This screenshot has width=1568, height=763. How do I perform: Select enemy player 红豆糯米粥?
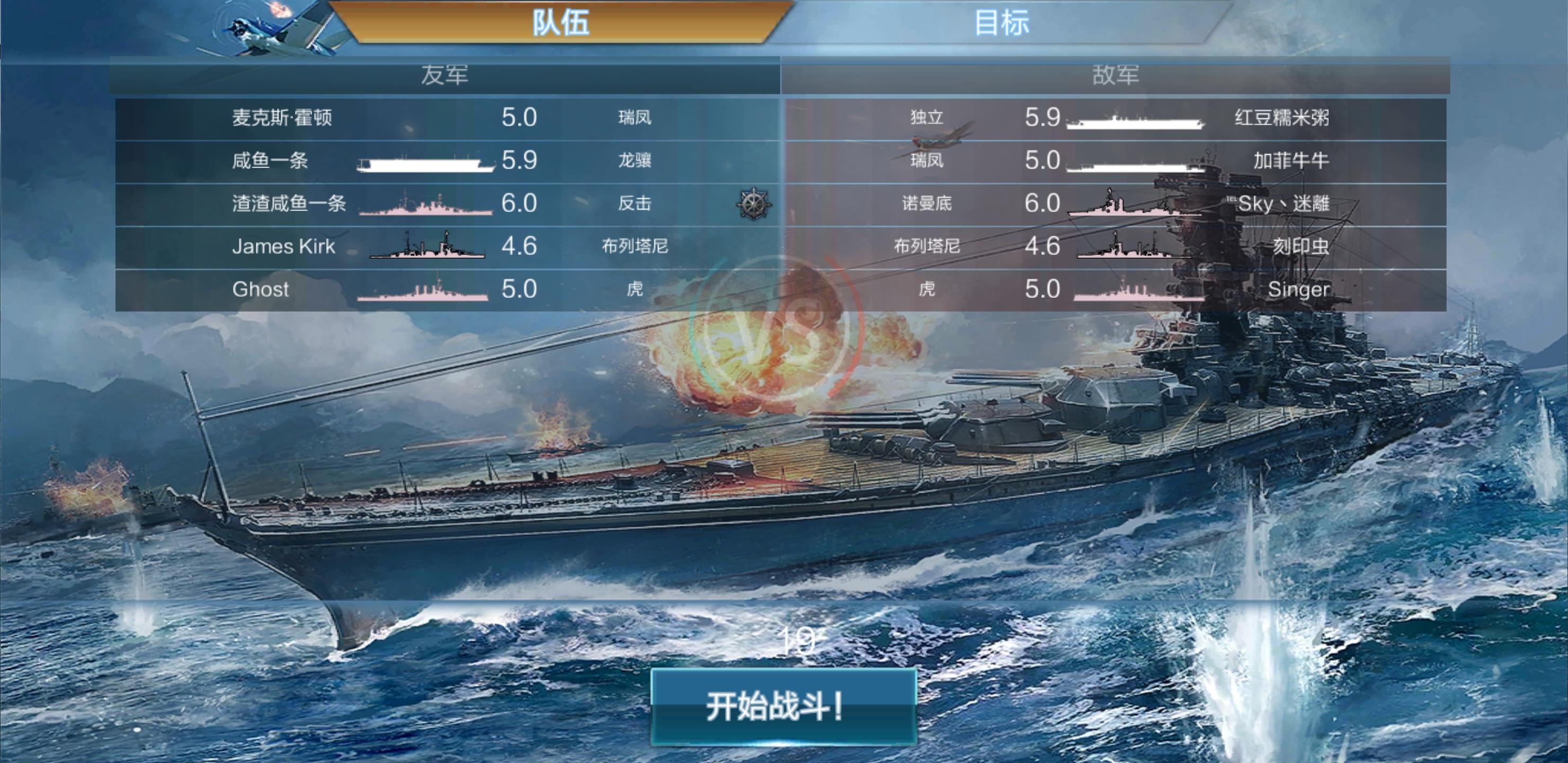coord(1281,118)
